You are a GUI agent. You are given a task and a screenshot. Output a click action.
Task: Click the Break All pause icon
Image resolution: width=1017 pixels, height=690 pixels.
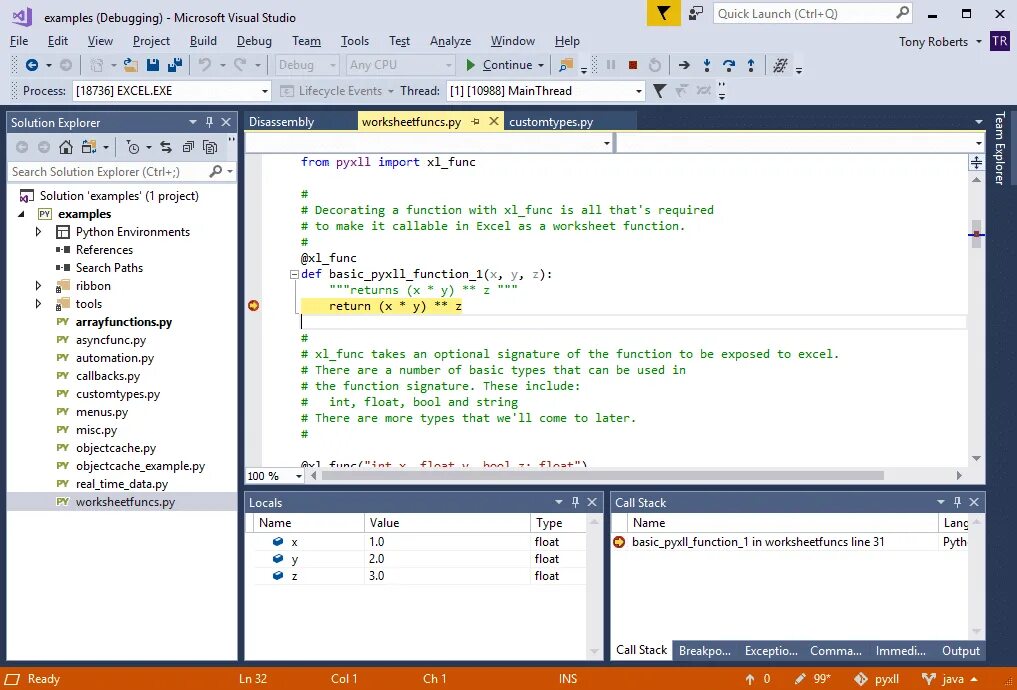[611, 65]
